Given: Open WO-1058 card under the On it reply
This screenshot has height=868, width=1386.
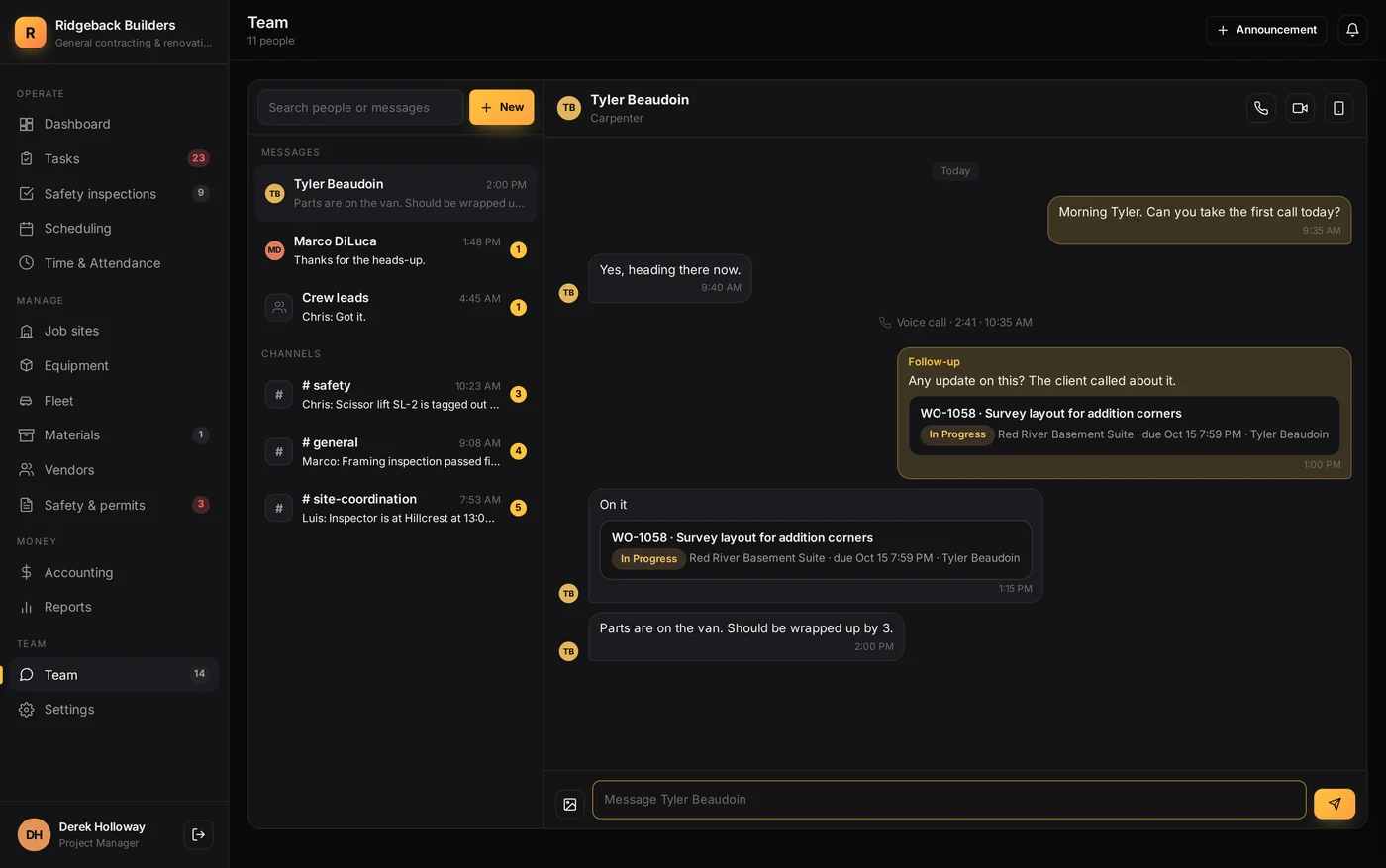Looking at the screenshot, I should 816,549.
